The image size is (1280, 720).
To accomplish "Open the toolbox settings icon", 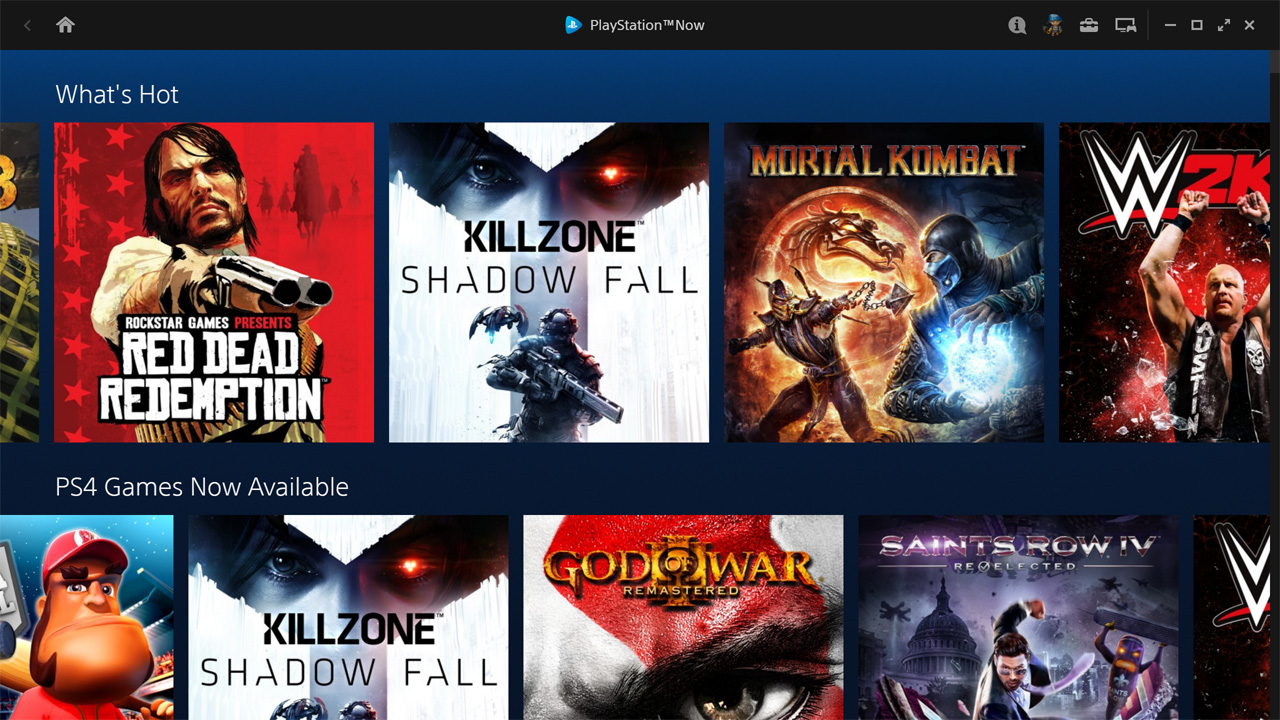I will click(x=1089, y=25).
